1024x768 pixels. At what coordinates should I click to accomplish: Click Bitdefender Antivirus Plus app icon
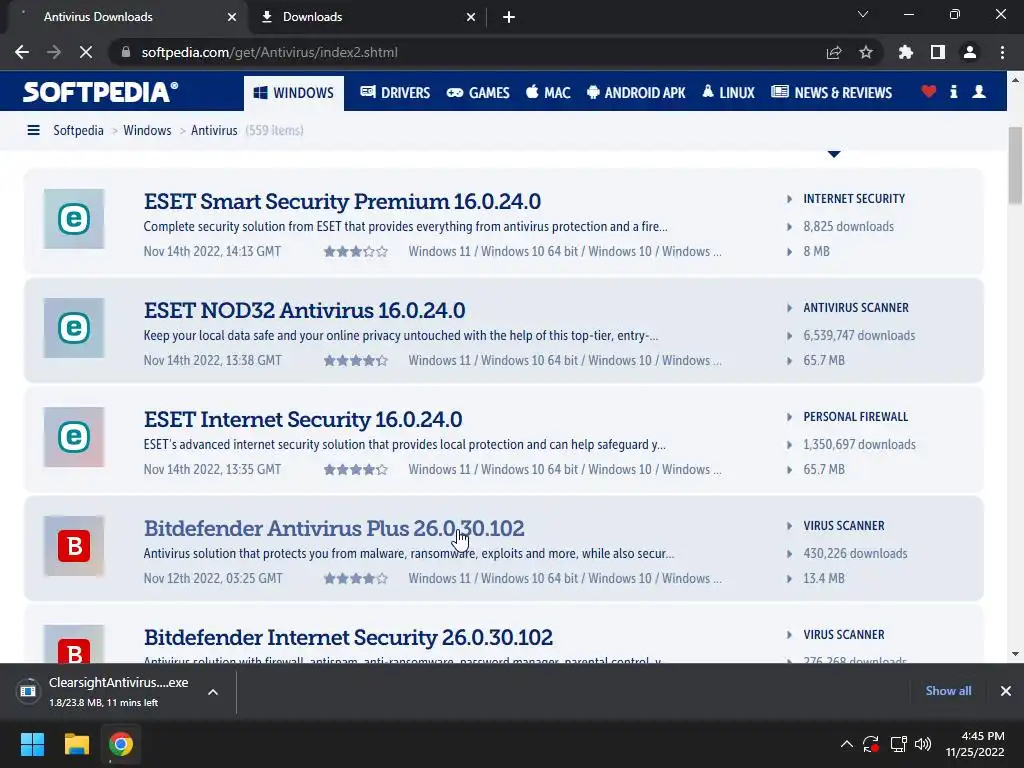tap(74, 546)
